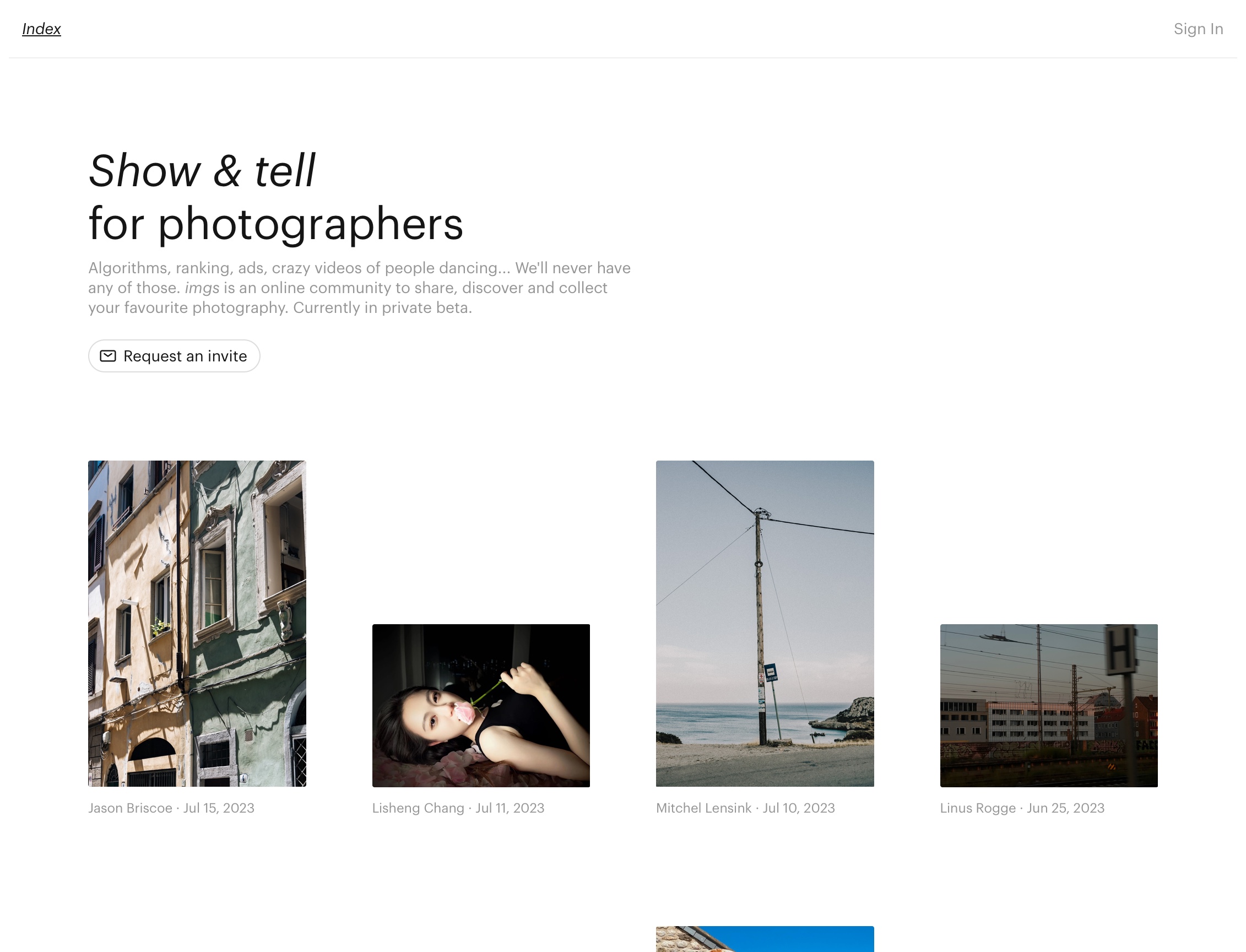The image size is (1246, 952).
Task: Open Jason Briscoe's building facade photo
Action: [x=197, y=623]
